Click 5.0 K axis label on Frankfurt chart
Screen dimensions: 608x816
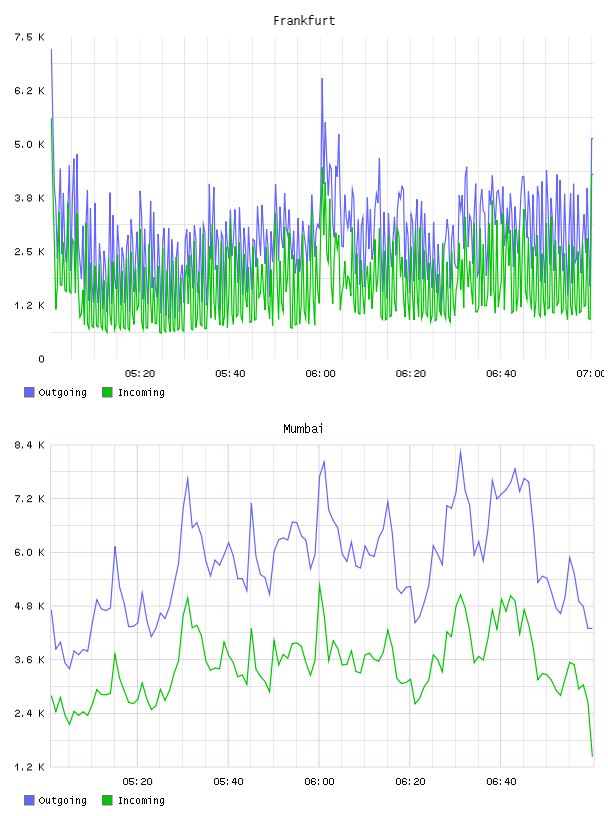pos(29,144)
